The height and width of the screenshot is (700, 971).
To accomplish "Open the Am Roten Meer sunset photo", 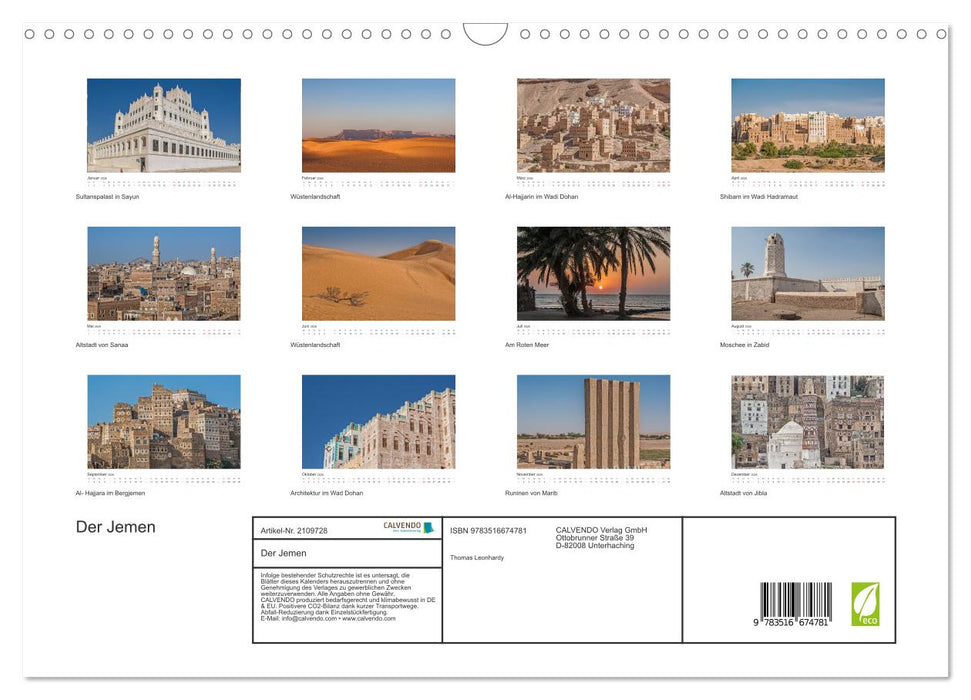I will pyautogui.click(x=593, y=273).
